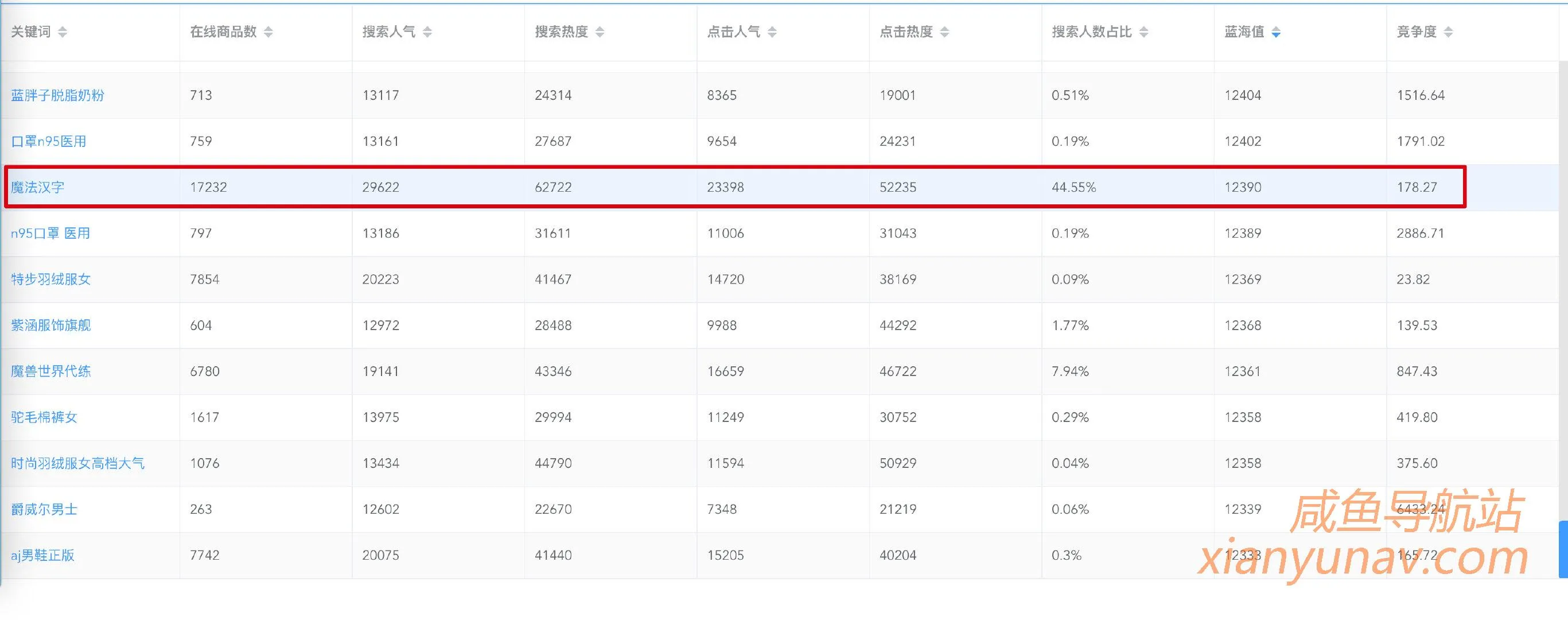Click the 口罩n95医用 keyword link

click(x=49, y=141)
